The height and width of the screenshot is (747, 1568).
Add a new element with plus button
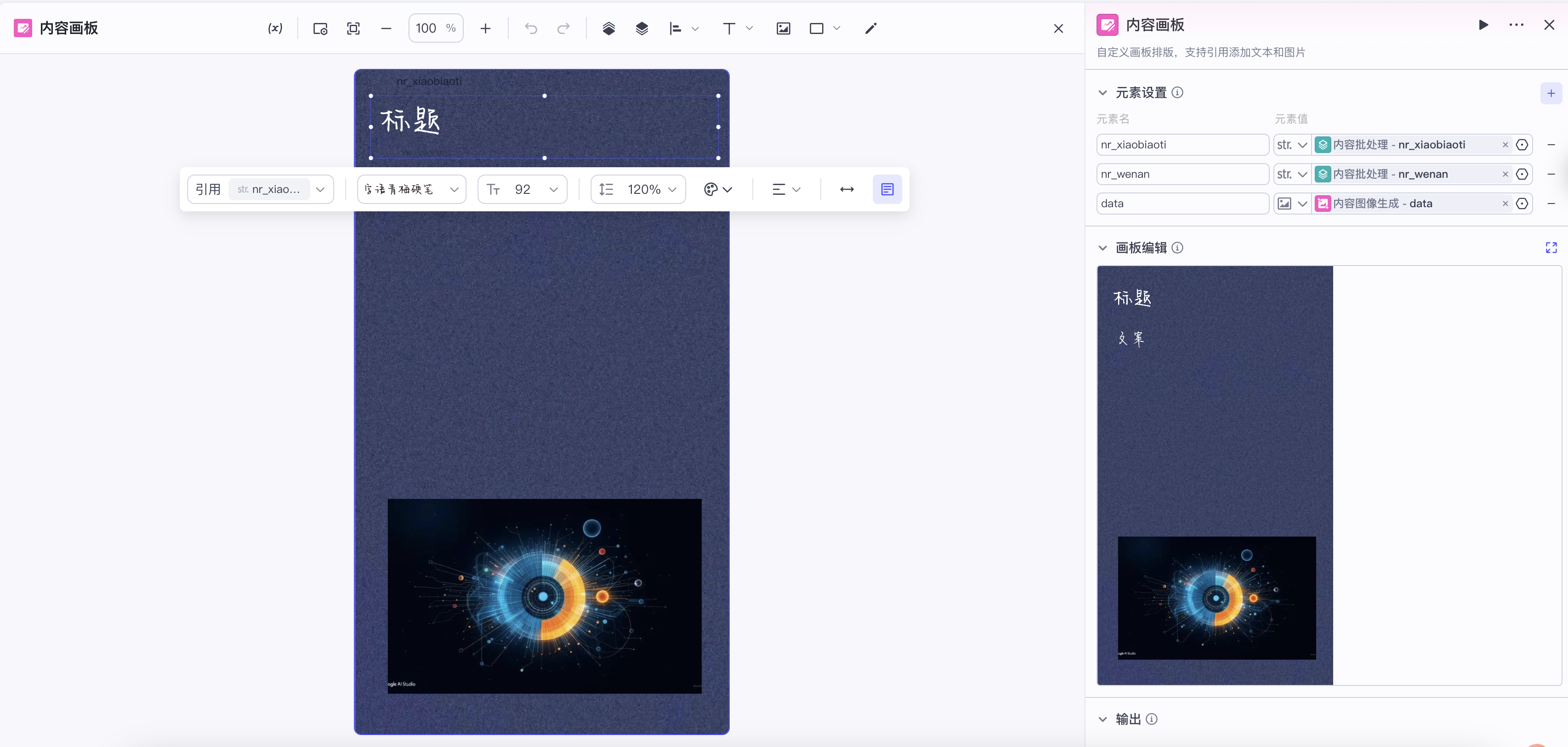(1551, 93)
